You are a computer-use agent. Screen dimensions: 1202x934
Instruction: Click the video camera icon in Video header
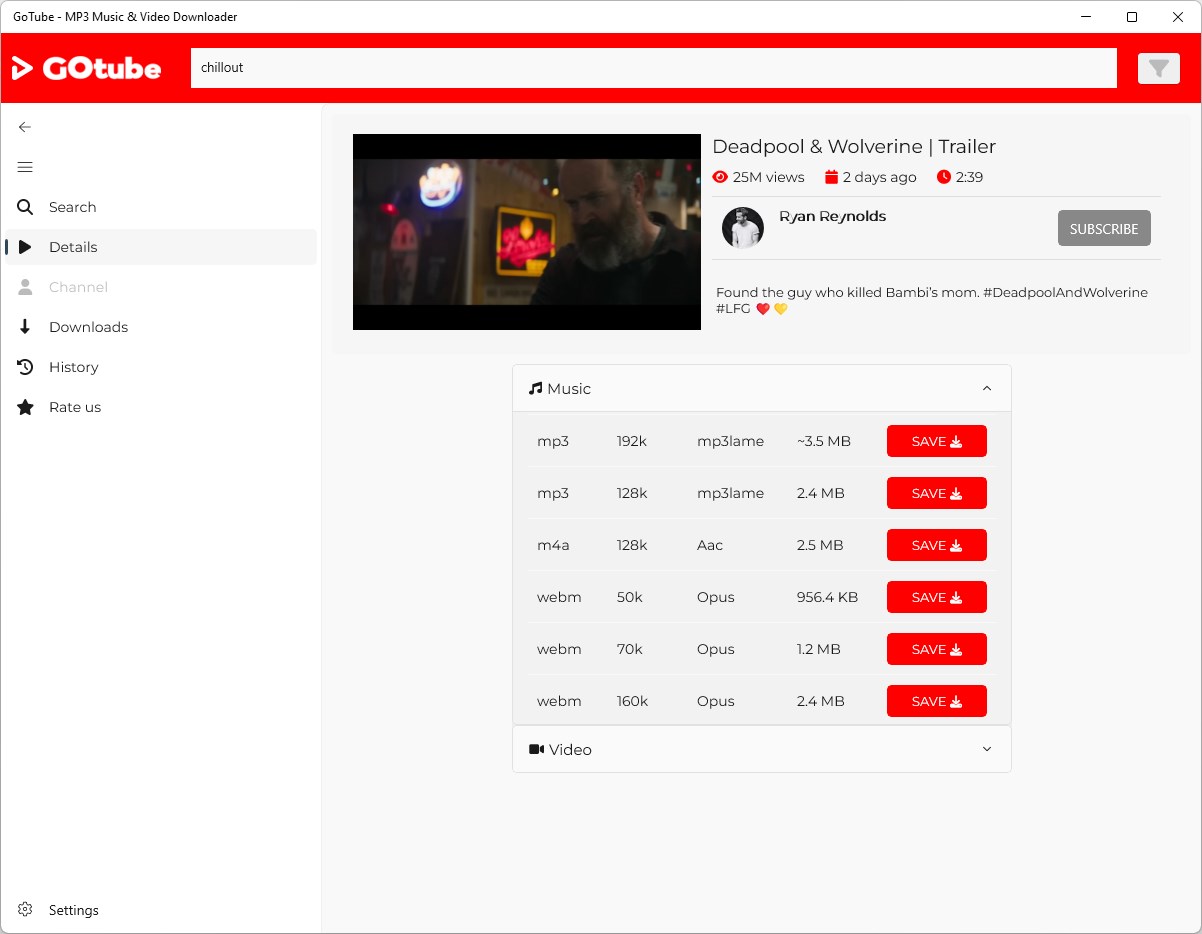pyautogui.click(x=536, y=749)
